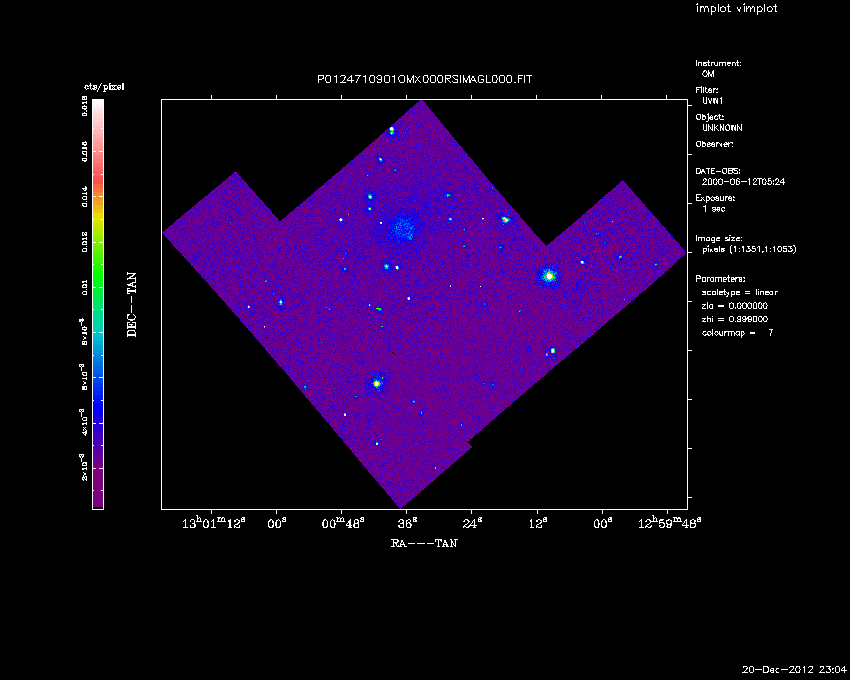The height and width of the screenshot is (680, 850).
Task: Click the filter value 'UVW1'
Action: tap(713, 101)
